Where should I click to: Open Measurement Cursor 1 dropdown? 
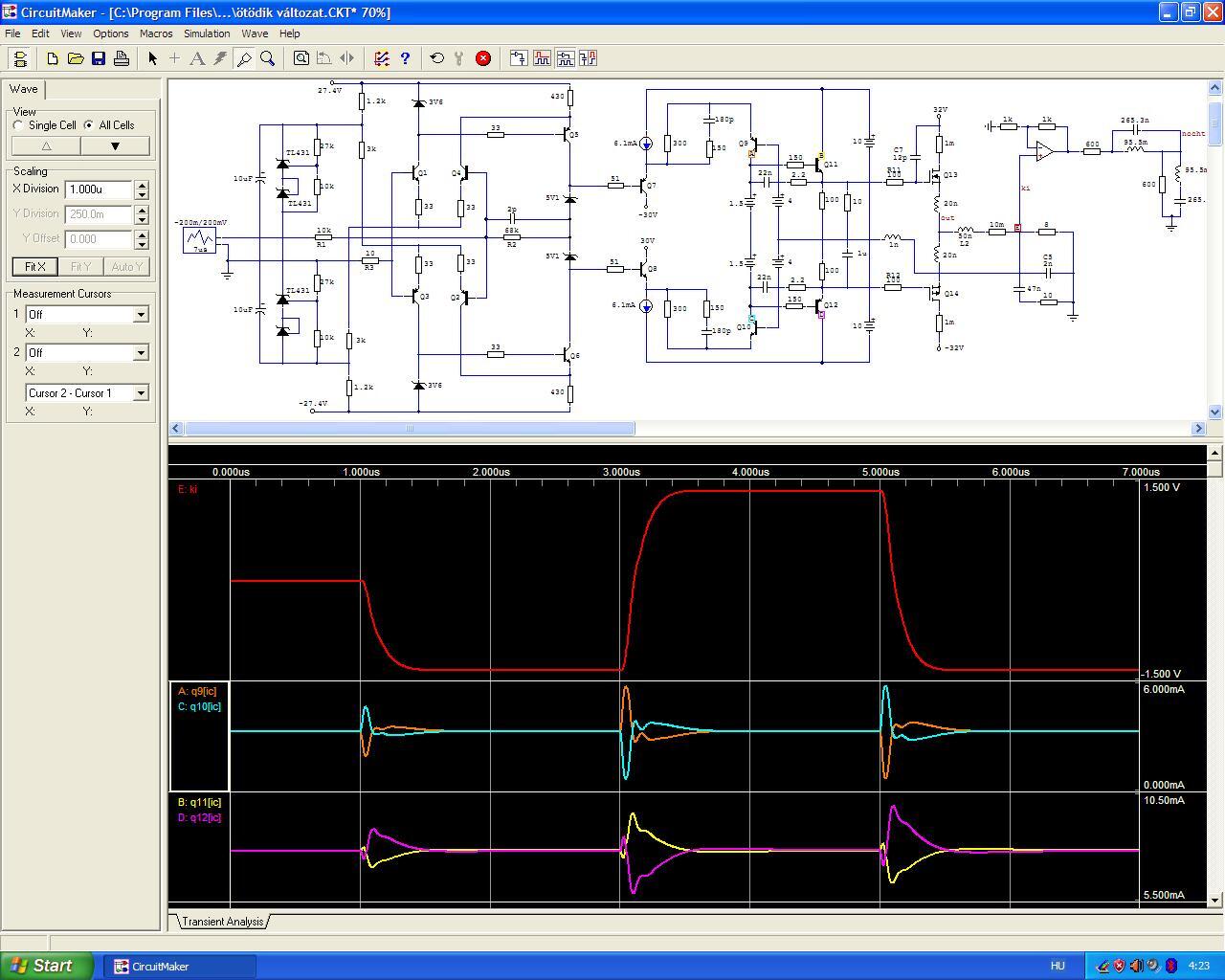point(141,315)
